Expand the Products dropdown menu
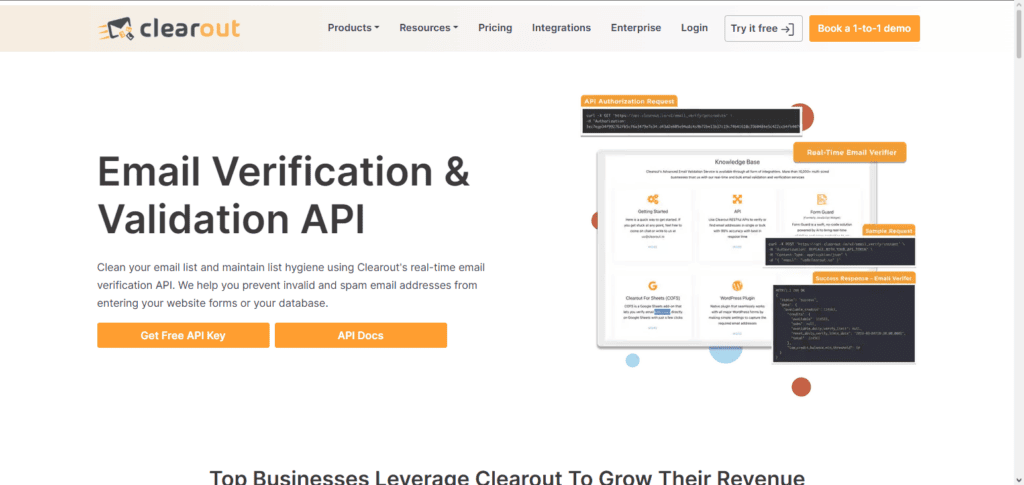The height and width of the screenshot is (485, 1024). pyautogui.click(x=353, y=28)
